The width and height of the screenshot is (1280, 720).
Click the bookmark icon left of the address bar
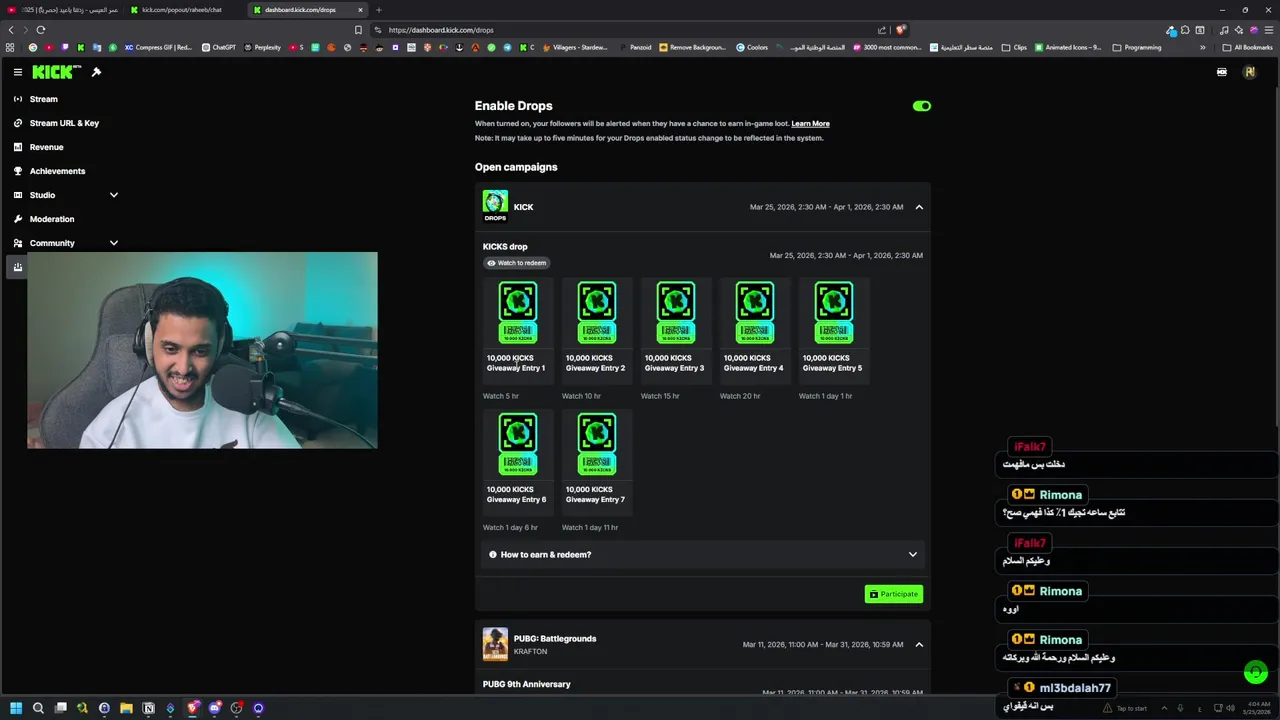coord(358,30)
